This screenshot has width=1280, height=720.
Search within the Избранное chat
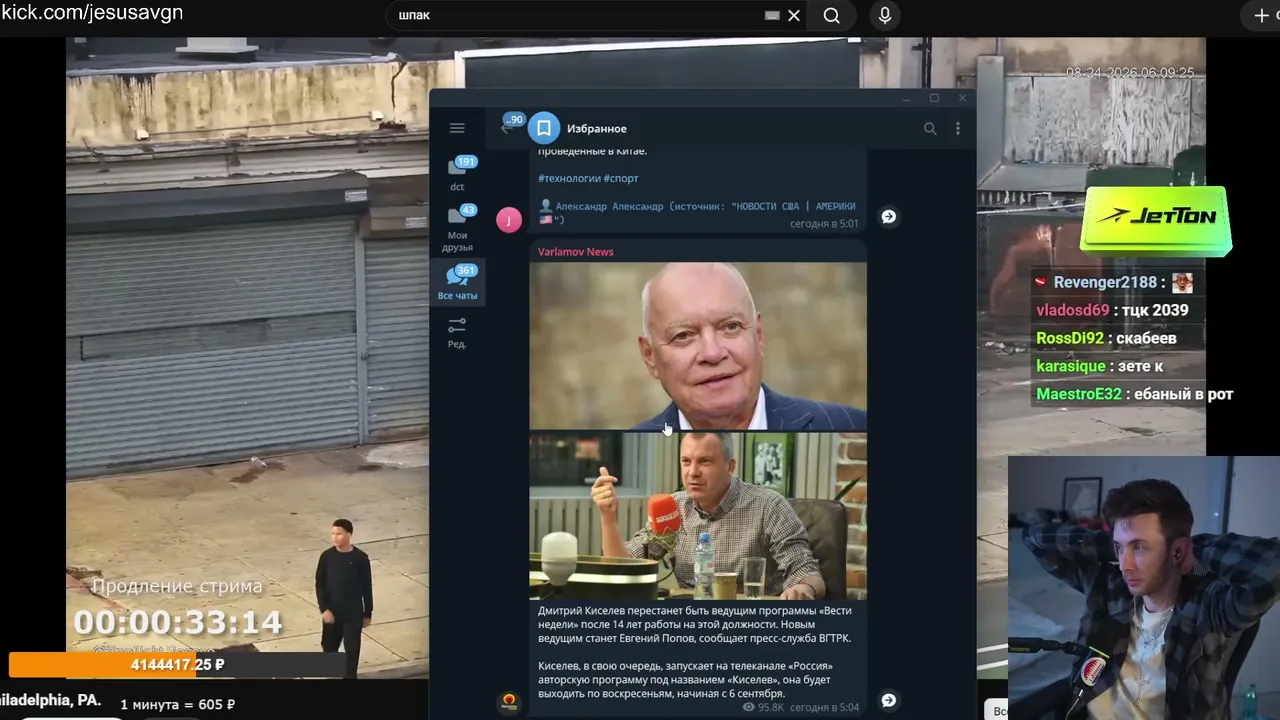(x=930, y=128)
